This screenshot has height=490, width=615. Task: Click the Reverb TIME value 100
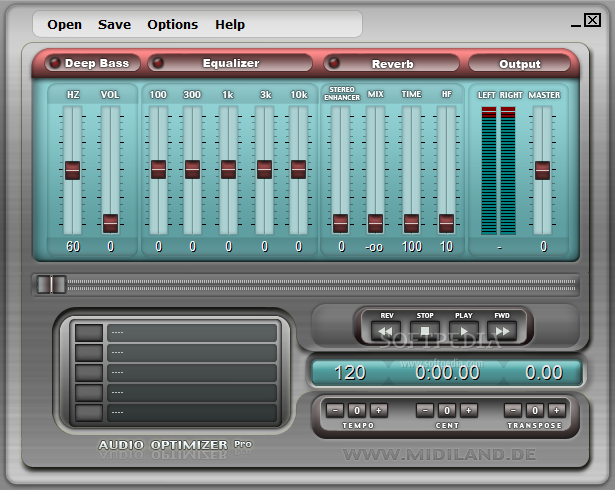coord(412,246)
